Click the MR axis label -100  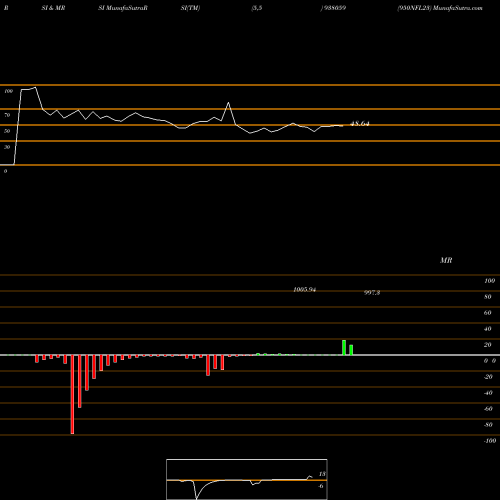[490, 441]
